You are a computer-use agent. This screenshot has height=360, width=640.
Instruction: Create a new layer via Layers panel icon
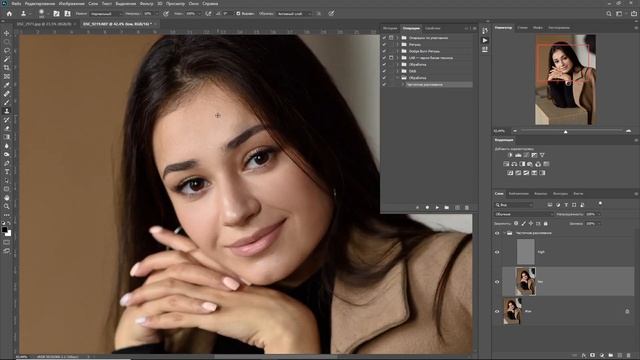620,356
